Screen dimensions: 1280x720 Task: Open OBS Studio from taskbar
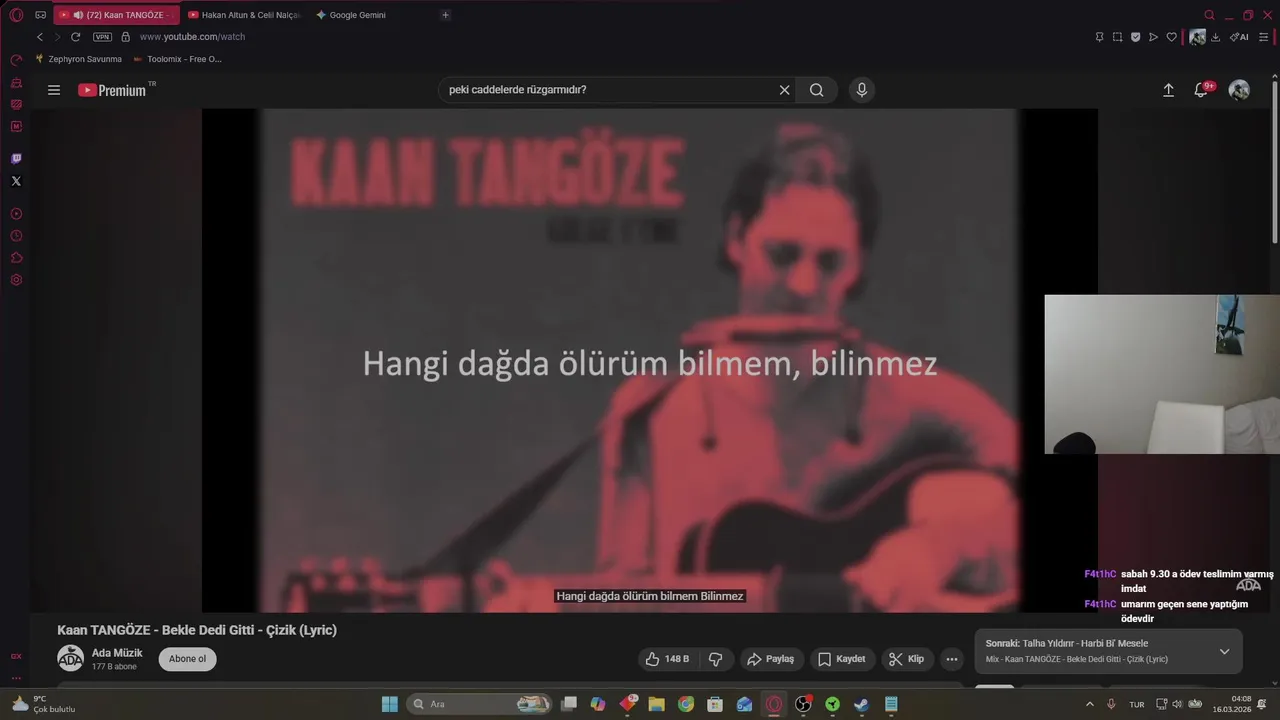pyautogui.click(x=803, y=704)
